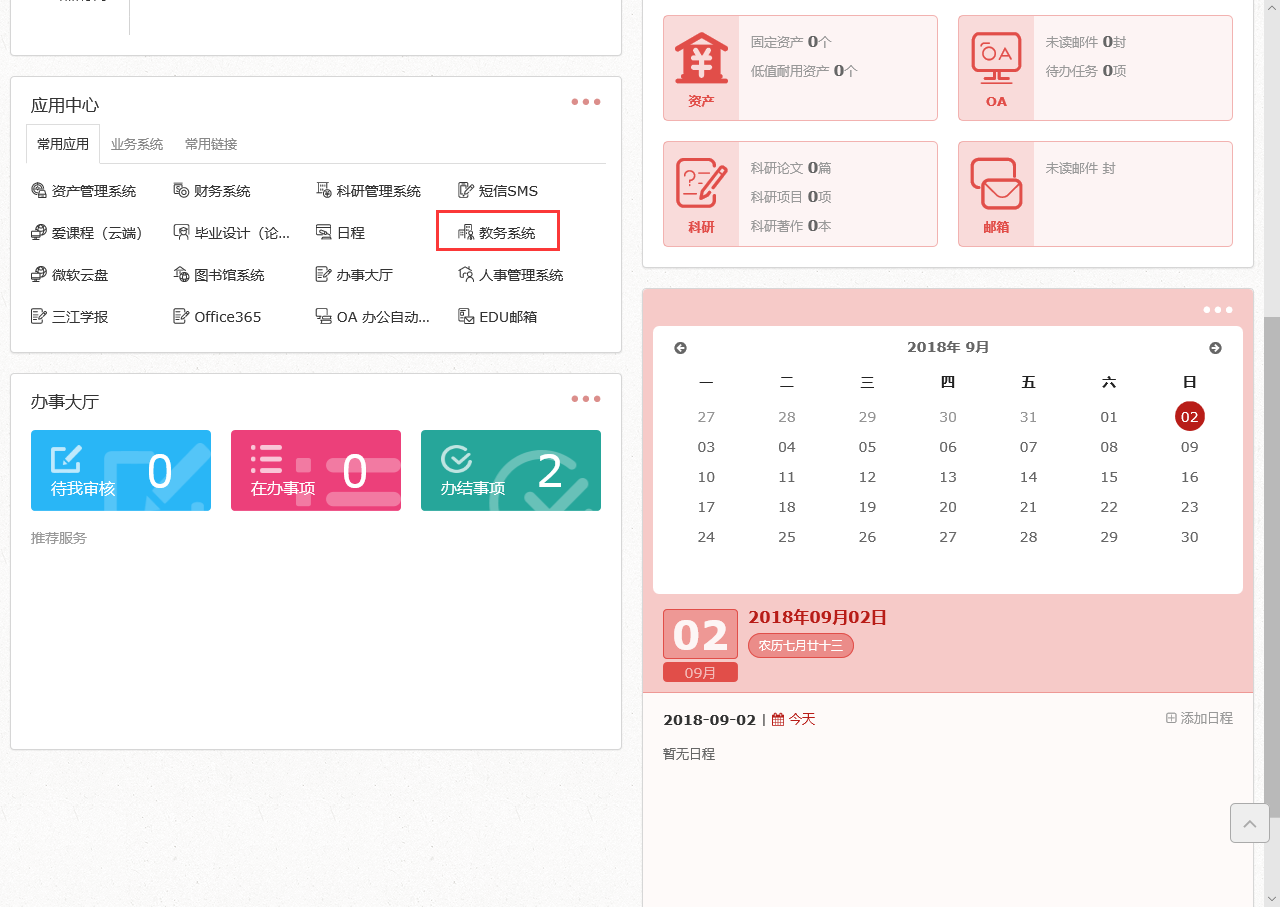Image resolution: width=1280 pixels, height=907 pixels.
Task: Open the 办结事项 completed items card
Action: tap(510, 470)
